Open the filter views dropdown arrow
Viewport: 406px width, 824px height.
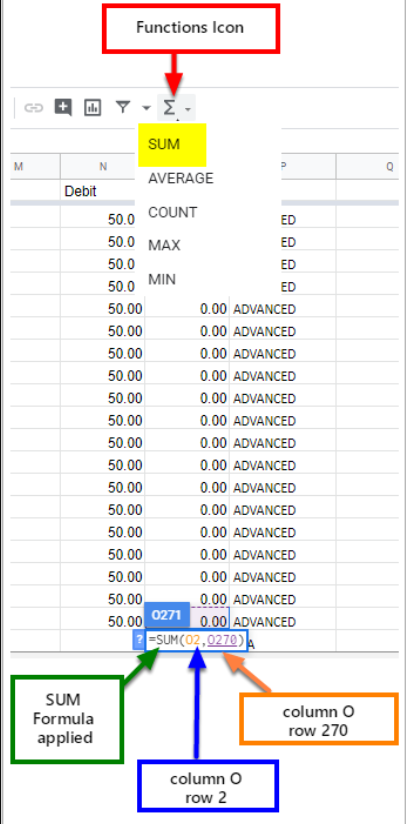(x=146, y=108)
